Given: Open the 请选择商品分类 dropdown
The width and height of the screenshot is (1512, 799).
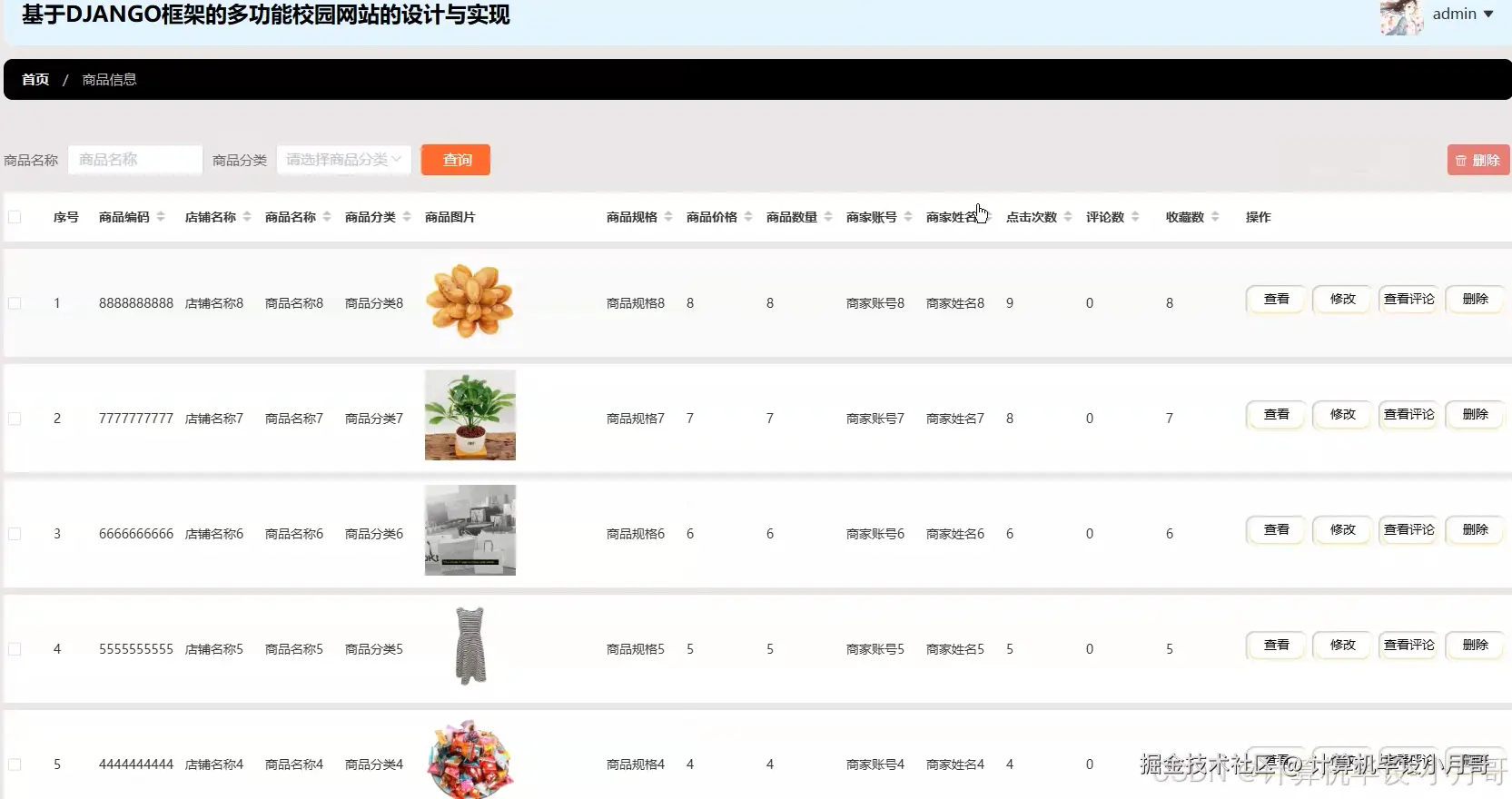Looking at the screenshot, I should point(344,160).
